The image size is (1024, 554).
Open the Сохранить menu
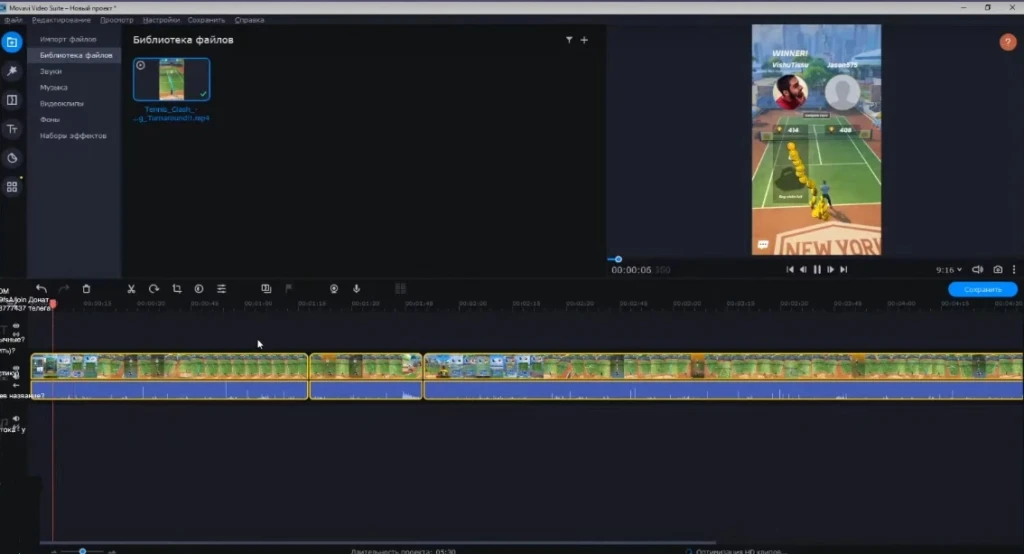click(x=206, y=20)
